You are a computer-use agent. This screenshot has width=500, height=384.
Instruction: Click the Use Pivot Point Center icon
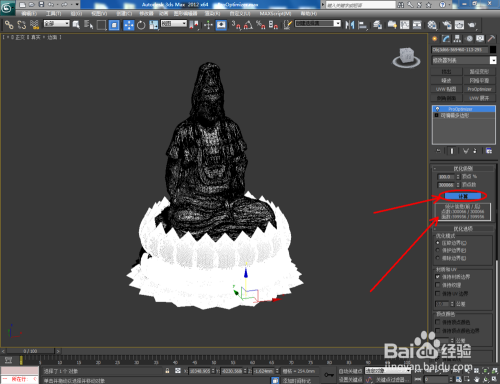[194, 25]
